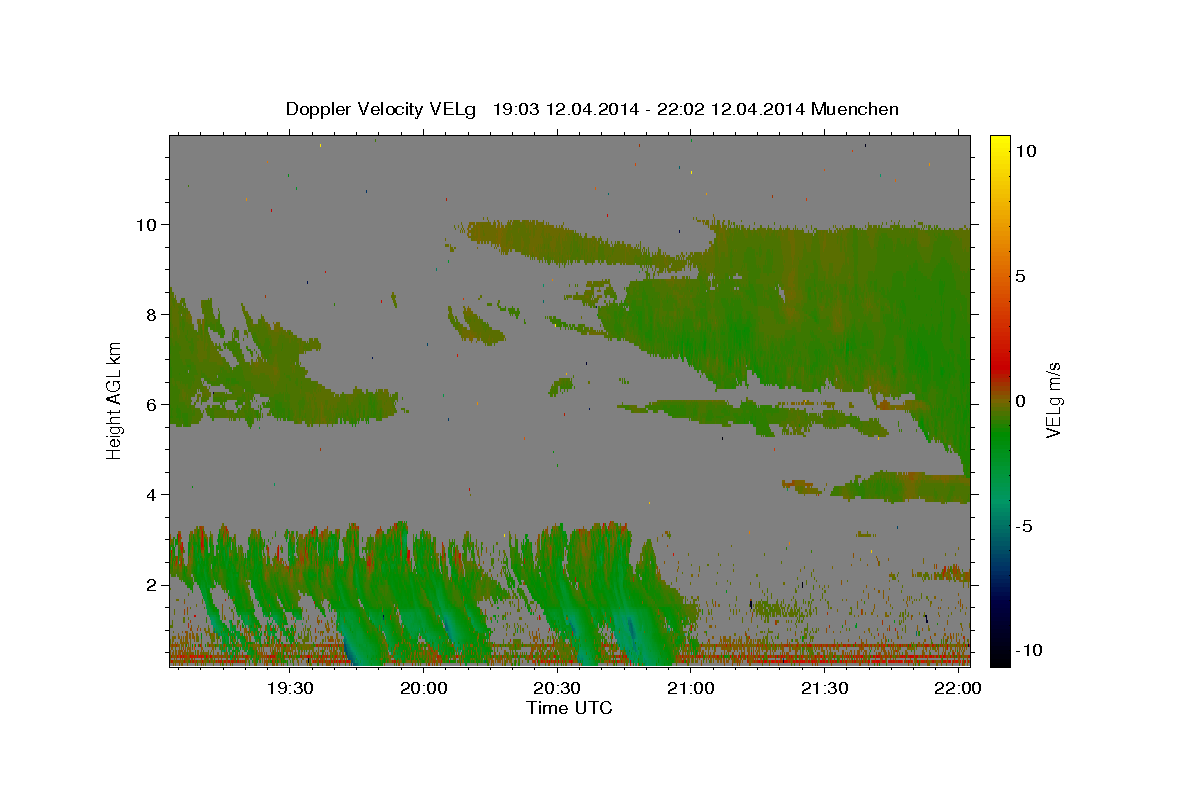Click the colorbar value '0'
Viewport: 1200px width, 800px height.
coord(1020,401)
